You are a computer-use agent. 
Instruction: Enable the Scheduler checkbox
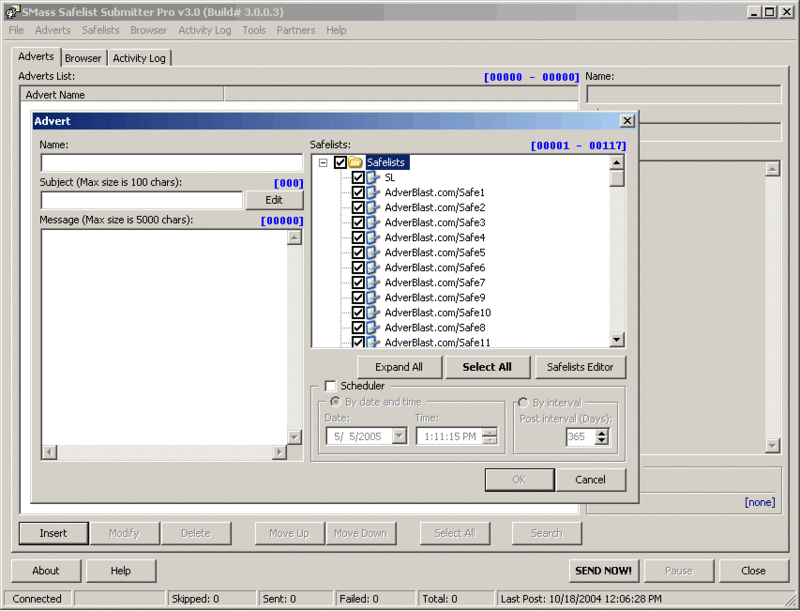click(331, 386)
